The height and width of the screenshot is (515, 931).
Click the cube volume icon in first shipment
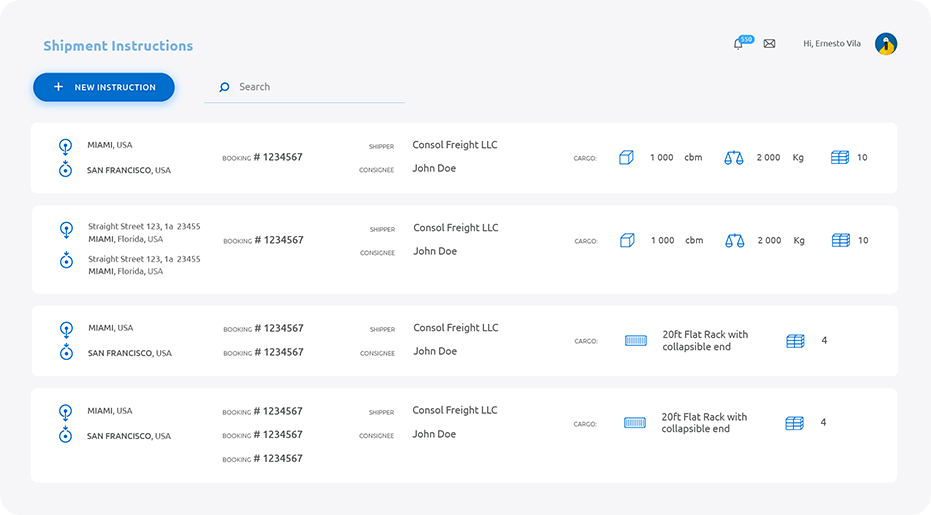click(x=626, y=158)
